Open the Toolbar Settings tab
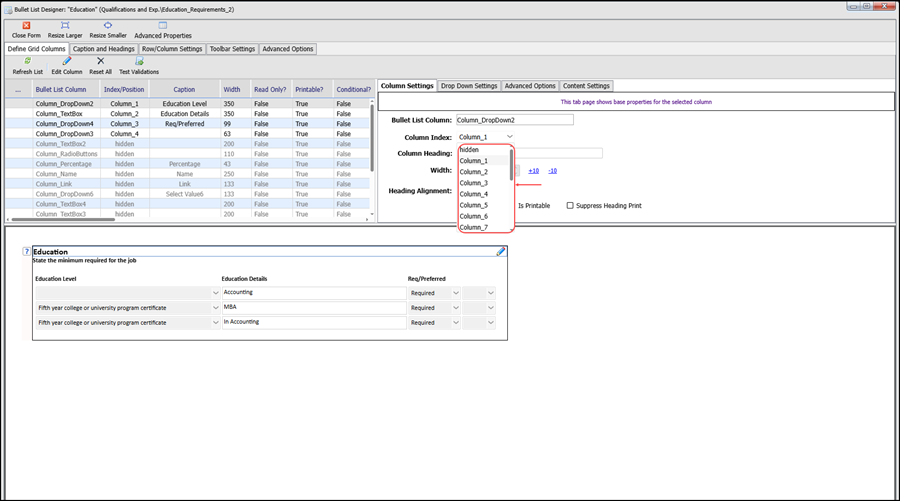 coord(232,49)
